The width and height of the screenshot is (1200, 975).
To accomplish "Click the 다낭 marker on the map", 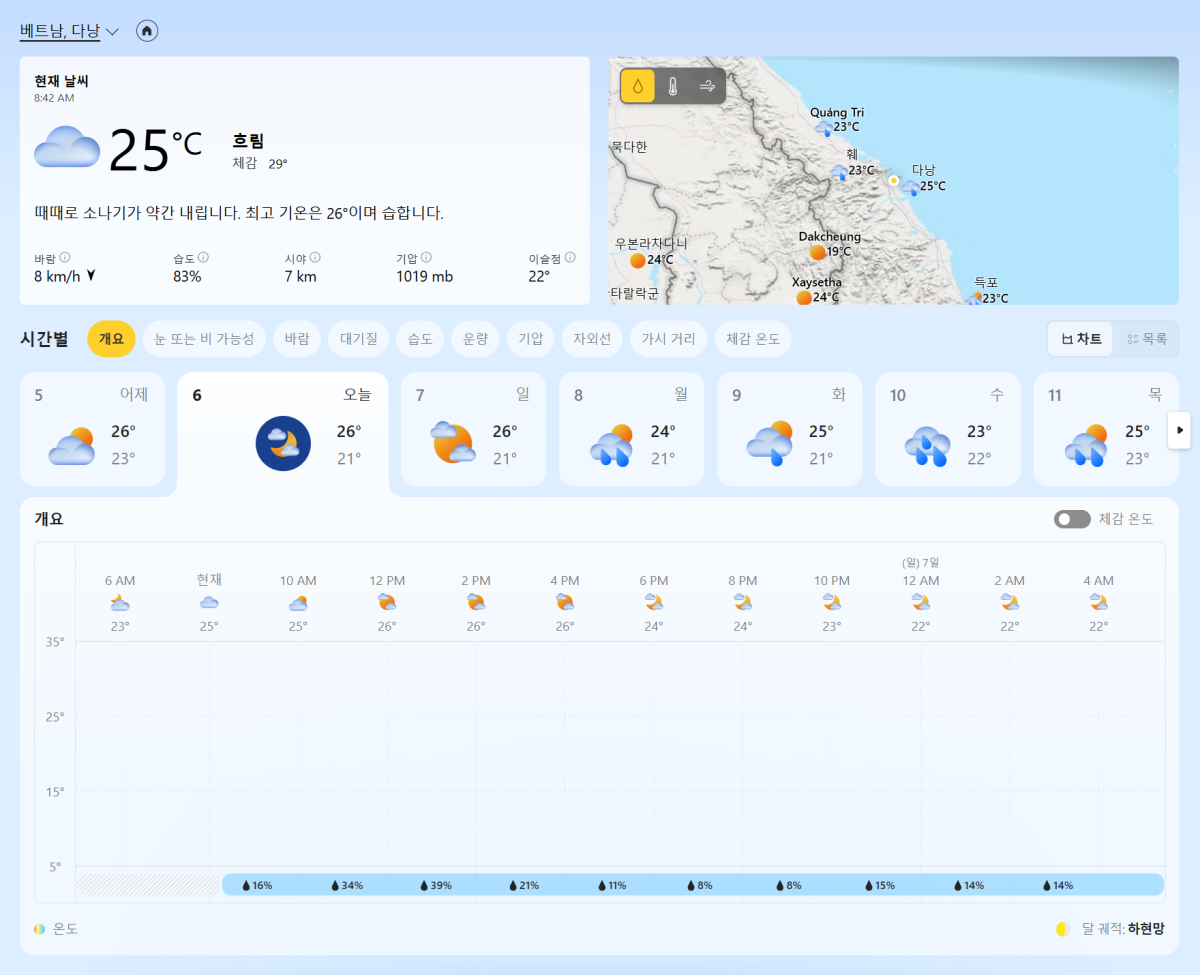I will 909,186.
